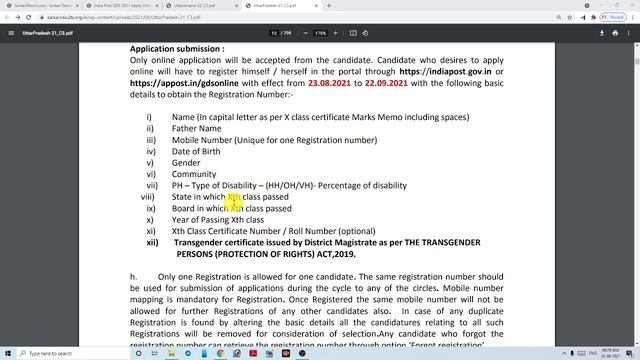Click the Type here to search box
This screenshot has width=640, height=360.
73,353
